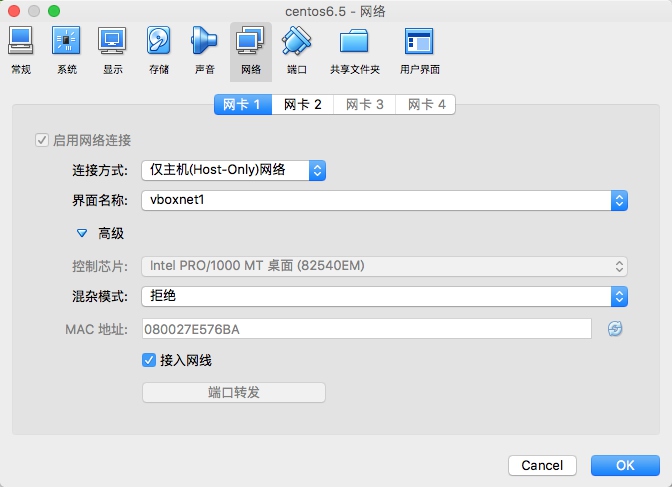Switch to the 网卡 3 tab

[x=364, y=105]
